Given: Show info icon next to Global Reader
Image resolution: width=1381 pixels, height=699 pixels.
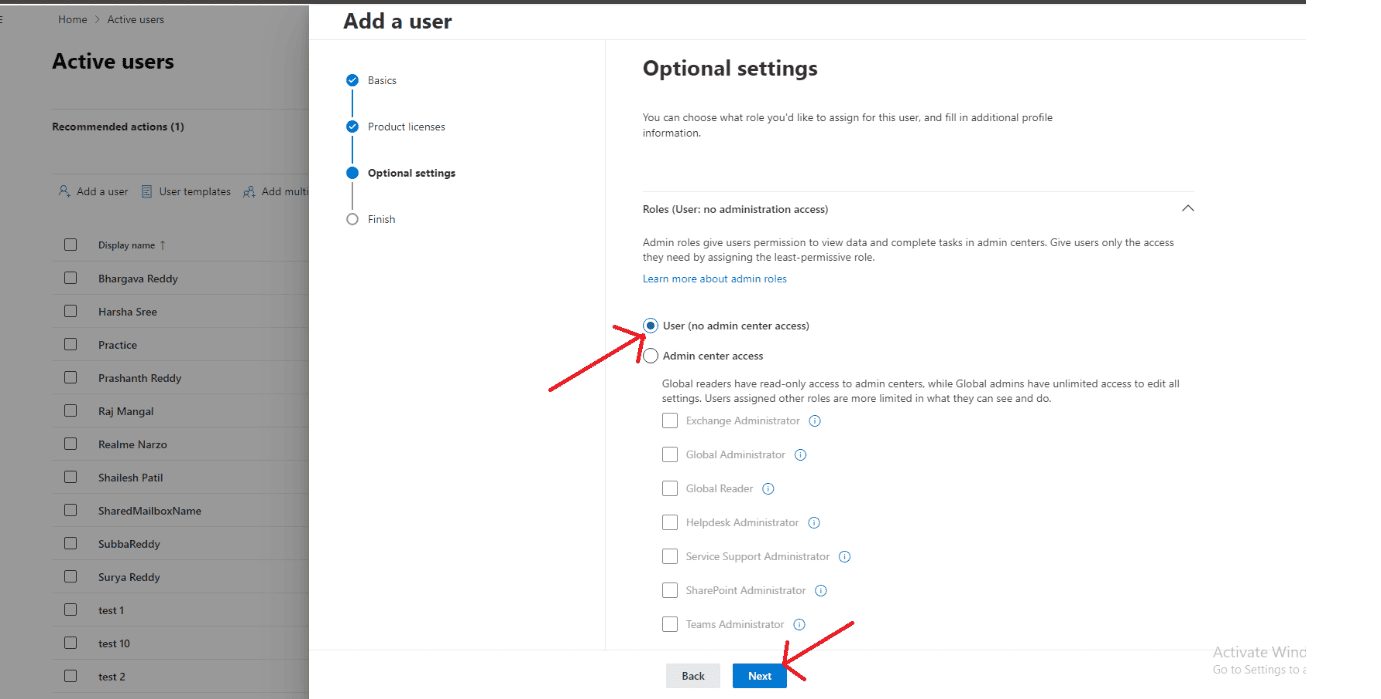Looking at the screenshot, I should [768, 489].
